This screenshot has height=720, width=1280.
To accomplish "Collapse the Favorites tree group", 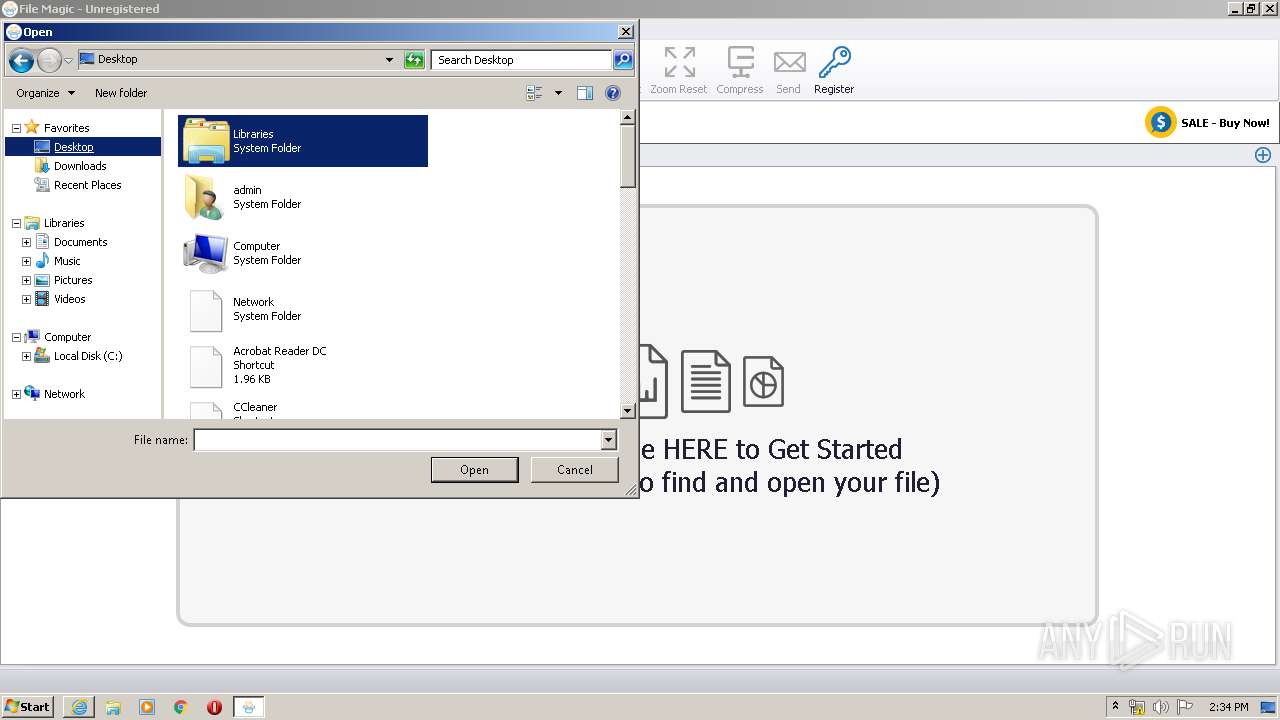I will [x=16, y=128].
